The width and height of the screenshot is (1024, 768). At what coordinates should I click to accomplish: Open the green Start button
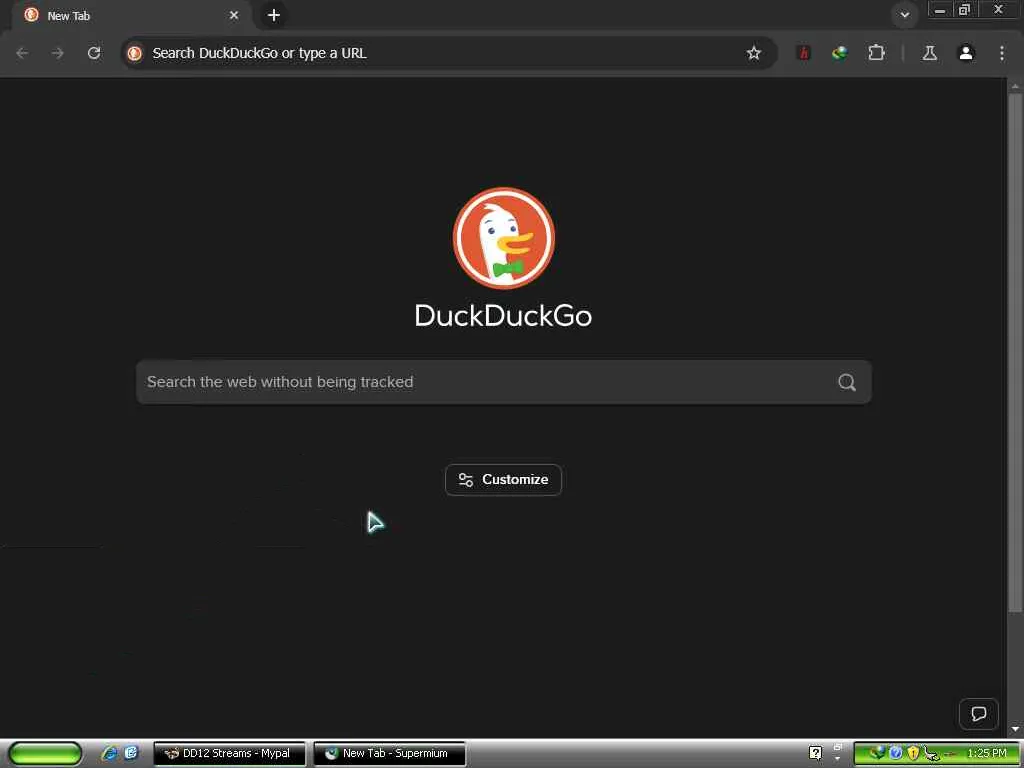45,753
